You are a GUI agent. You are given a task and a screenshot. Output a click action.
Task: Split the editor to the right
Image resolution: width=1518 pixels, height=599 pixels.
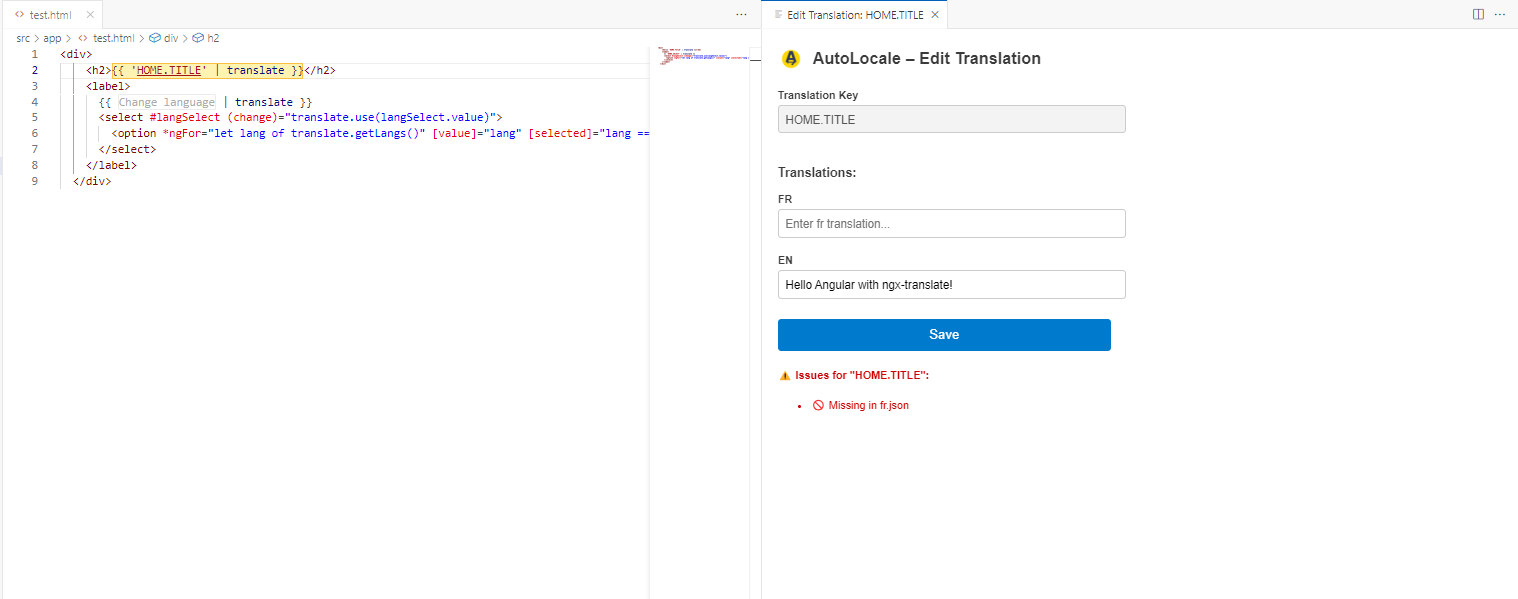(x=1478, y=15)
